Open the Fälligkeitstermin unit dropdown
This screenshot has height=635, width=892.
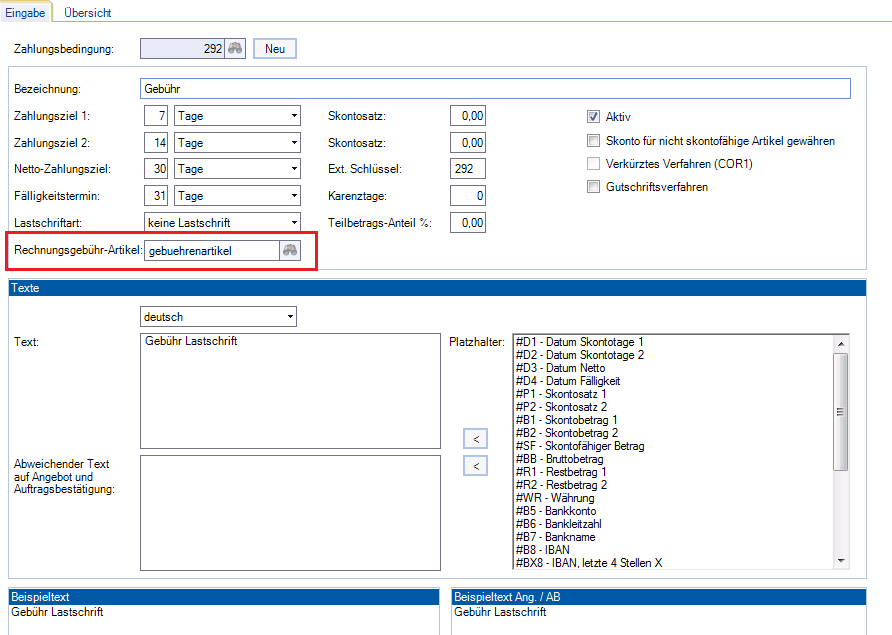[x=293, y=196]
